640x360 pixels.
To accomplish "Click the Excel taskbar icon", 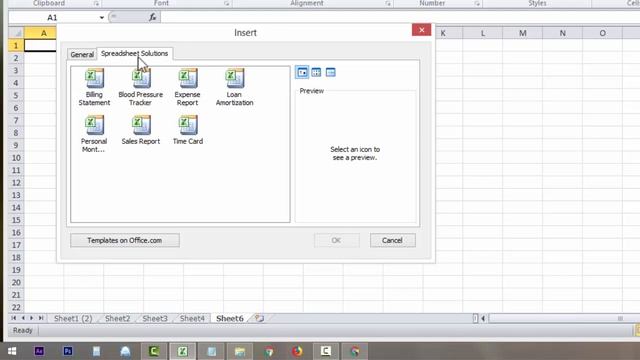I will coord(182,351).
